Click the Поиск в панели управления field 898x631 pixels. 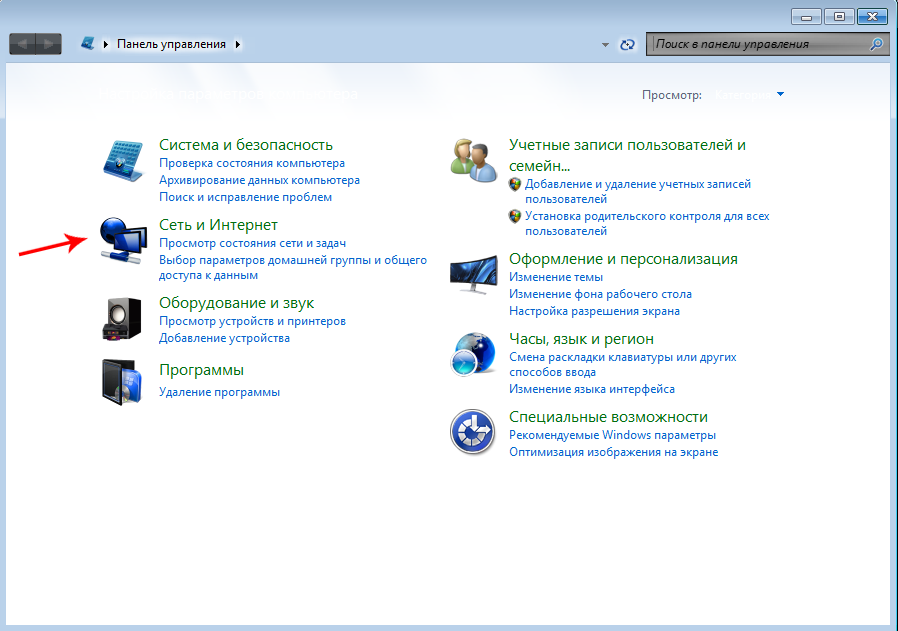click(x=758, y=45)
